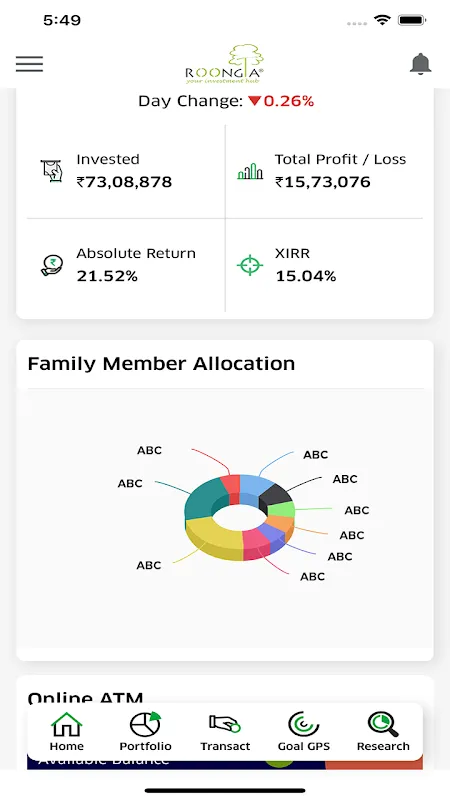
Task: Switch to the Transact tab
Action: [225, 732]
